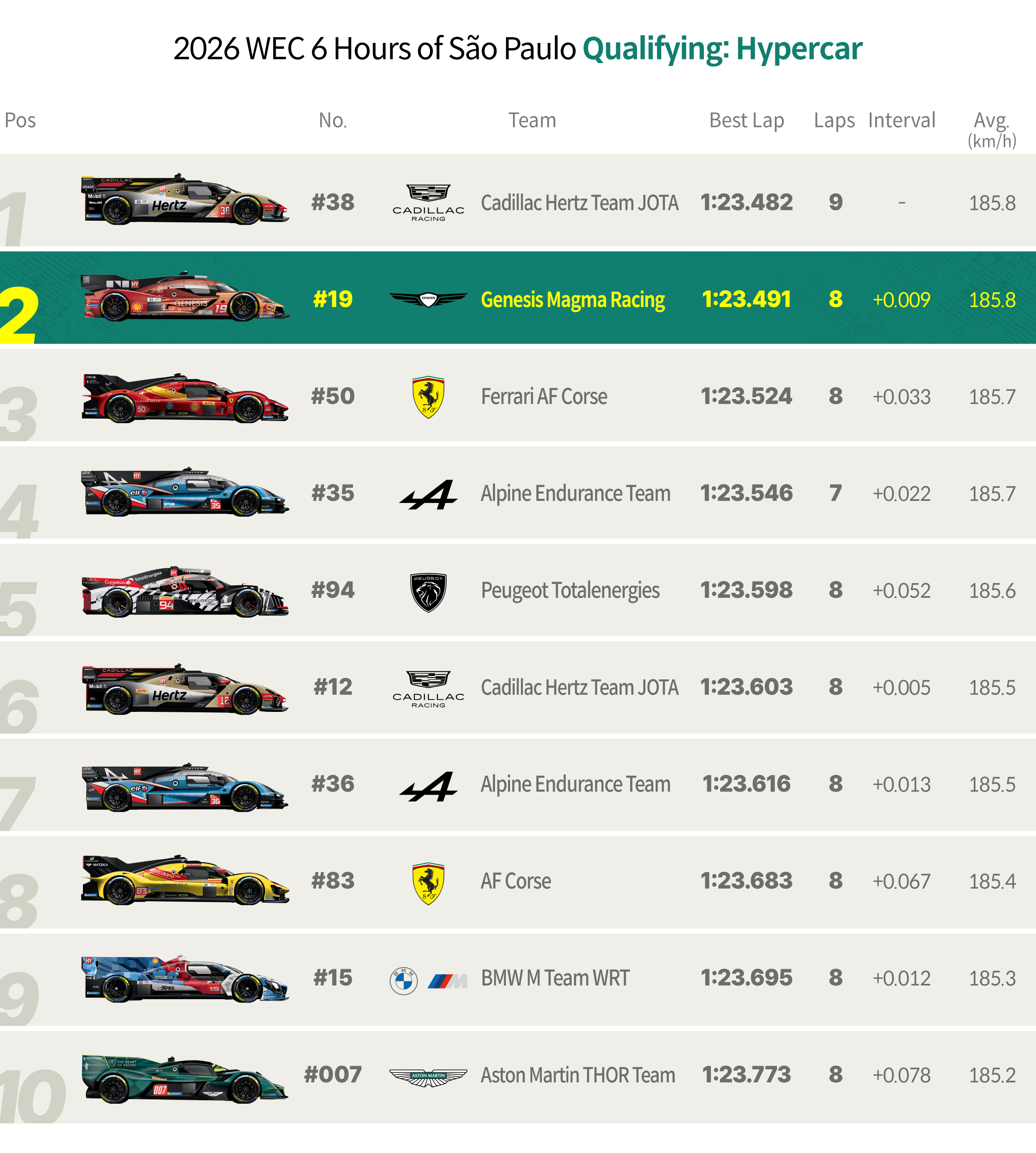The width and height of the screenshot is (1036, 1153).
Task: Click the interval value +0.009
Action: pyautogui.click(x=901, y=300)
